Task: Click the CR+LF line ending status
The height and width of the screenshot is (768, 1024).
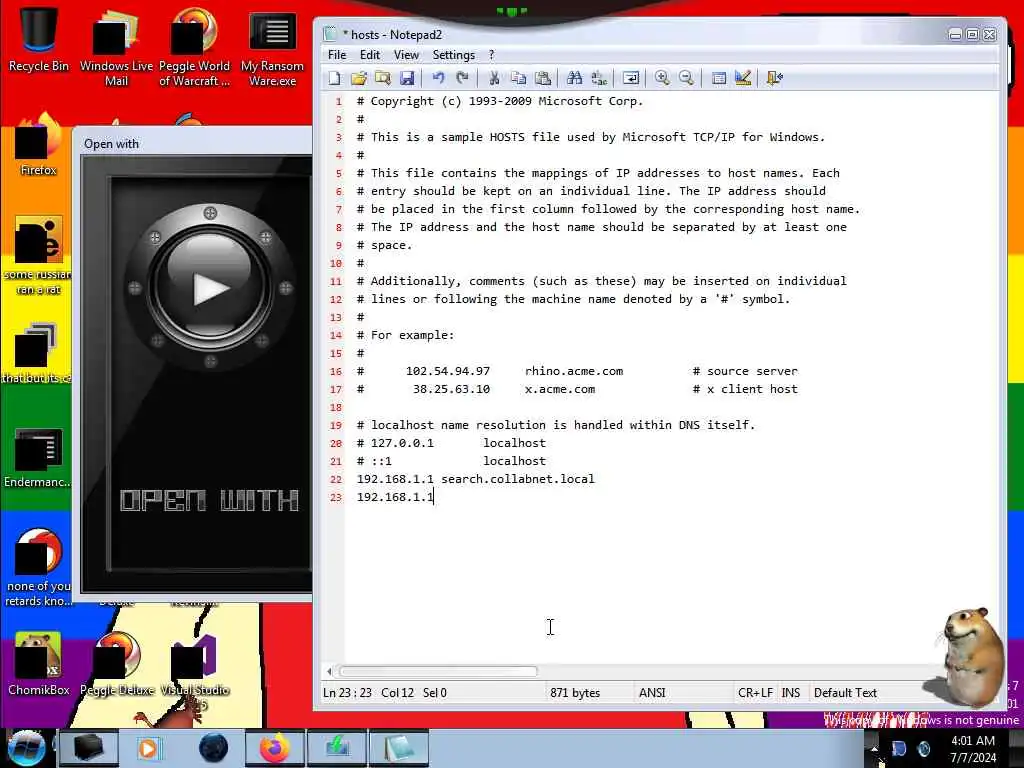Action: coord(755,693)
